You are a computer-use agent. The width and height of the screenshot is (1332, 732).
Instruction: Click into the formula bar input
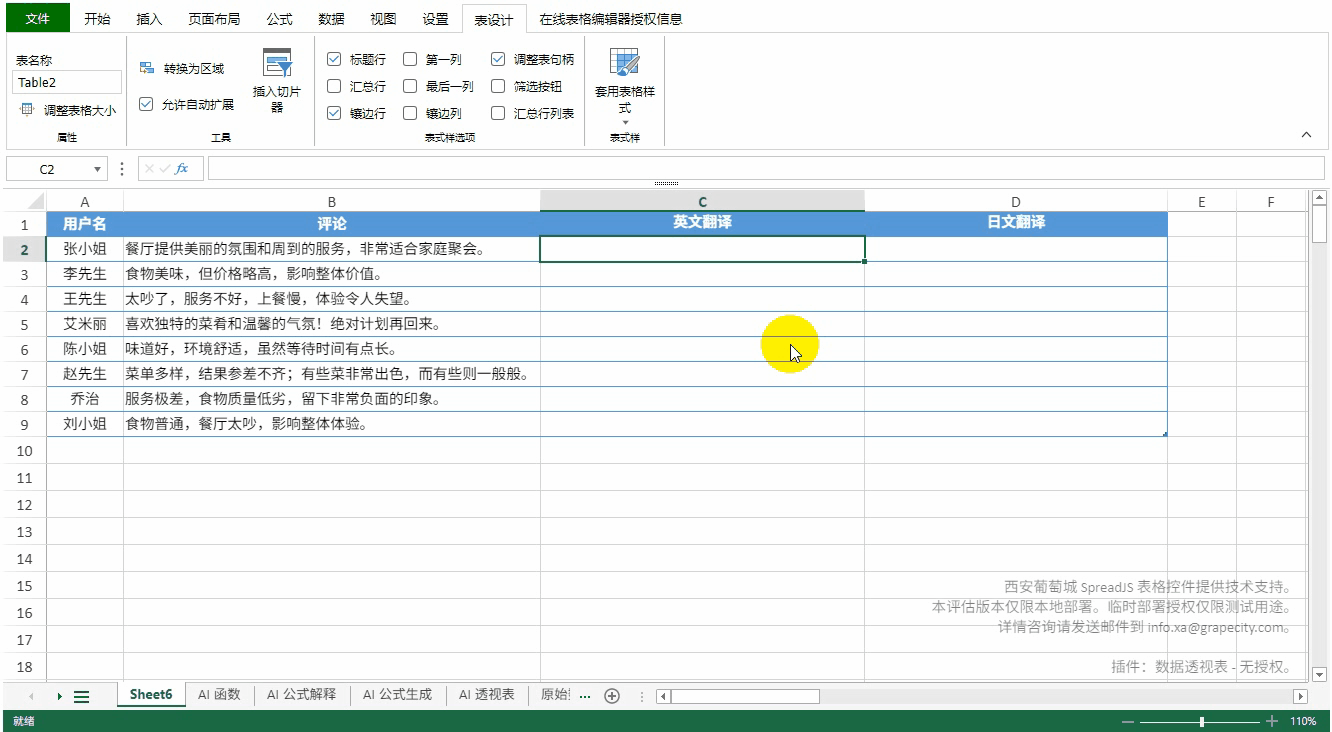tap(766, 169)
